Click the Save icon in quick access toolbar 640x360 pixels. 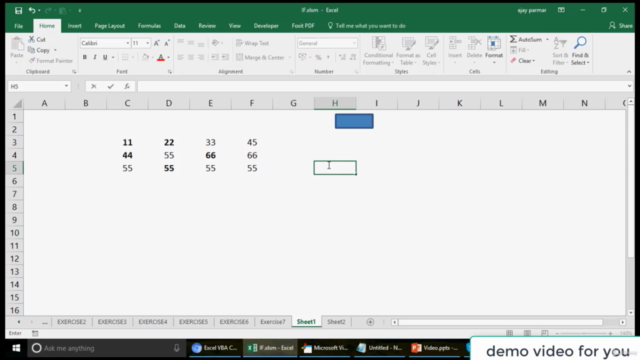click(x=18, y=10)
